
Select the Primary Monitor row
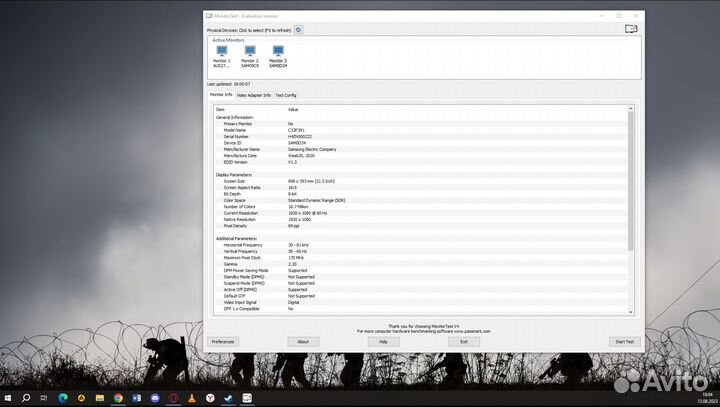421,124
